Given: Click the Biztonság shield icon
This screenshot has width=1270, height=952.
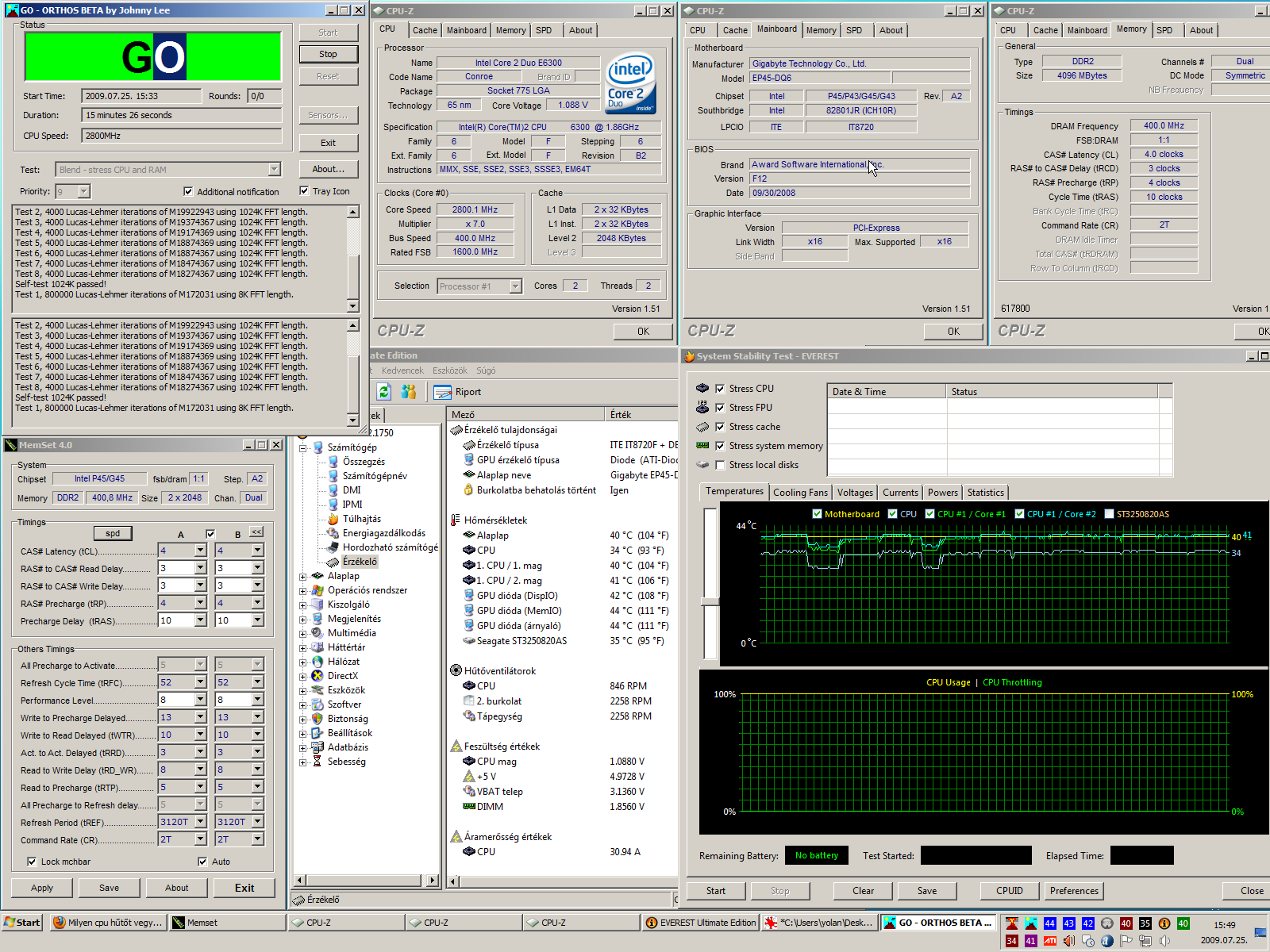Looking at the screenshot, I should coord(317,719).
